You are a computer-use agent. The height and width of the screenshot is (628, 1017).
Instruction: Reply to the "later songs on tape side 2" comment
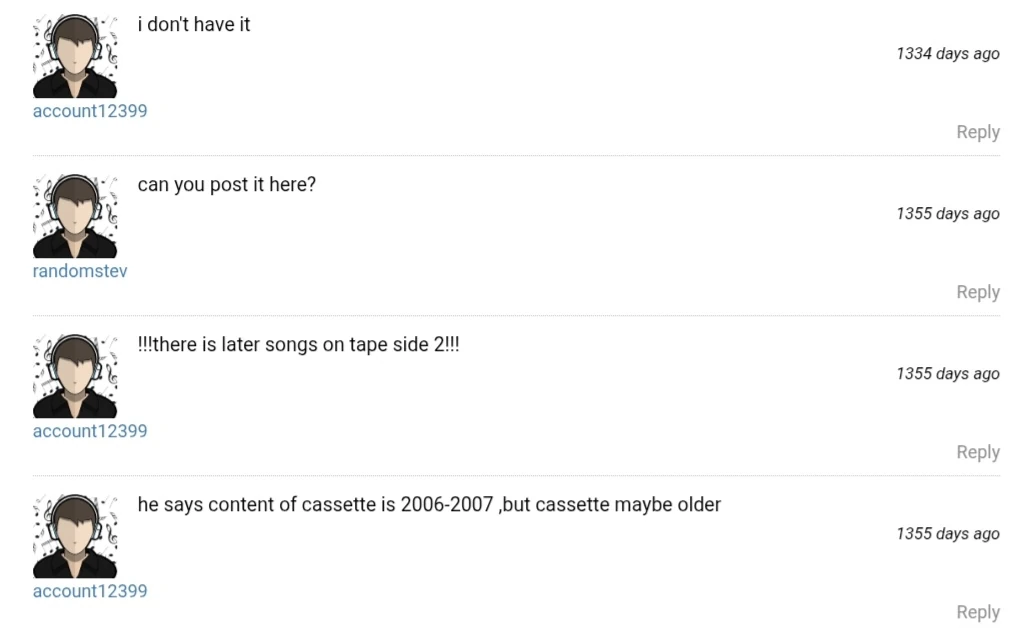[x=977, y=452]
